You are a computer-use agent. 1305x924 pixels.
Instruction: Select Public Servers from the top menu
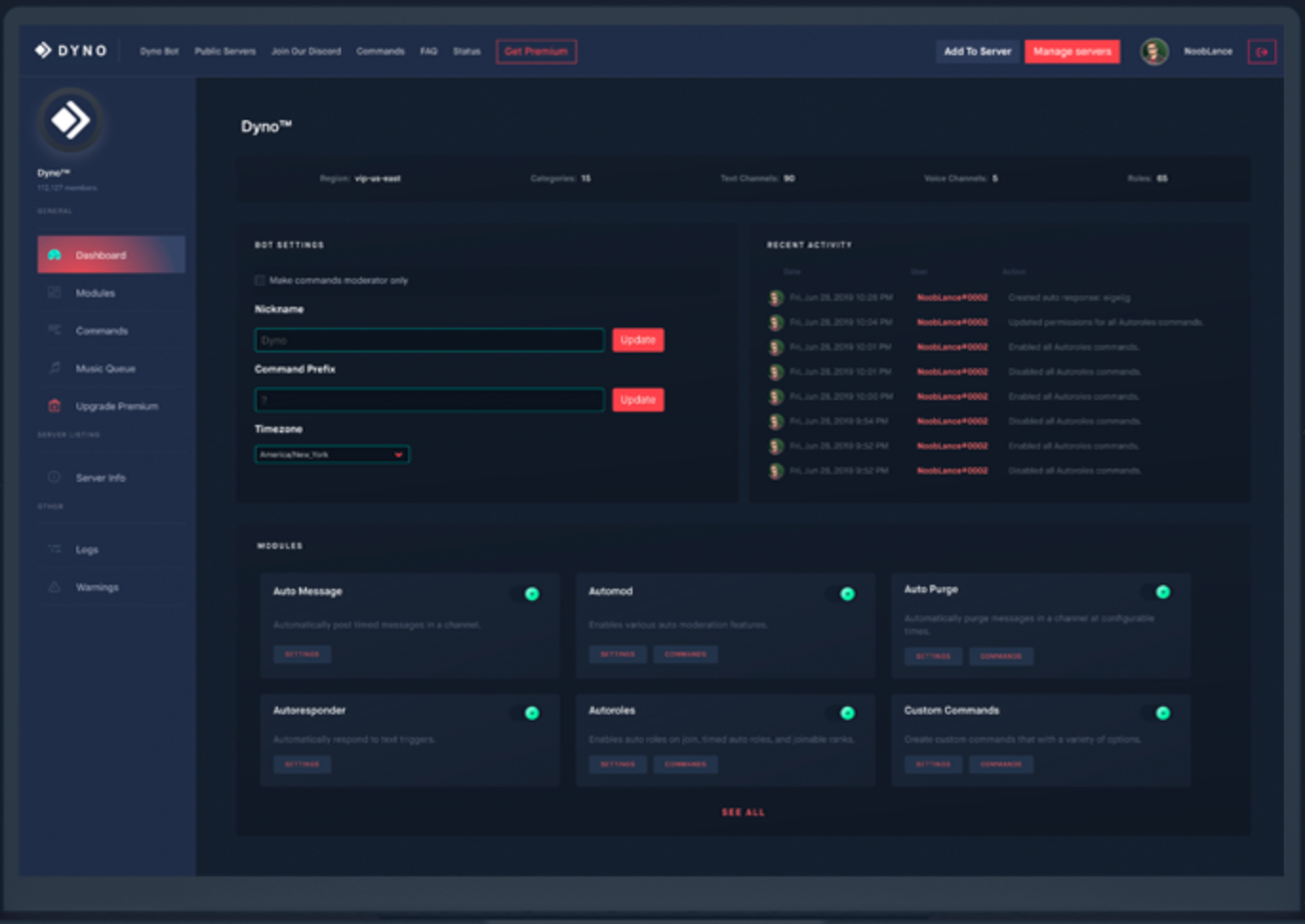coord(225,51)
